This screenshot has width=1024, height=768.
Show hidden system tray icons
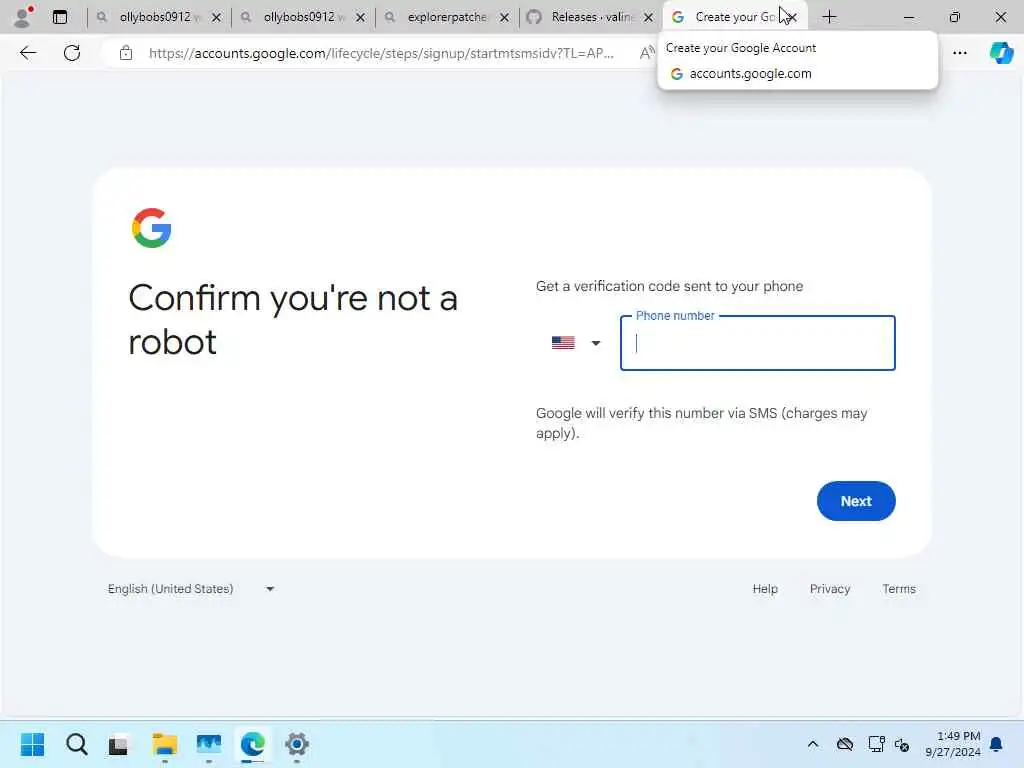tap(813, 744)
